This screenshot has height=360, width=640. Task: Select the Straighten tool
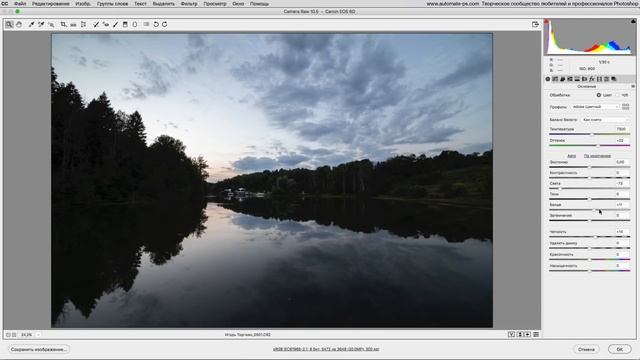[73, 24]
